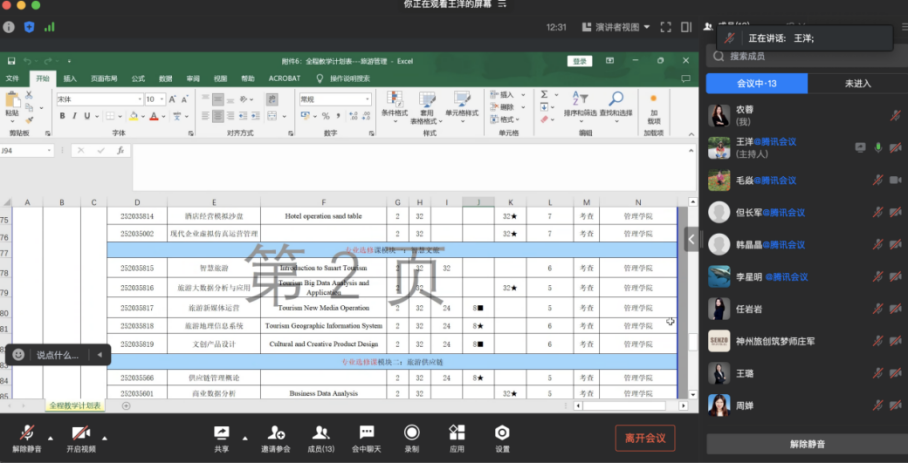Viewport: 908px width, 464px height.
Task: Click the green network signal icon
Action: coord(49,27)
